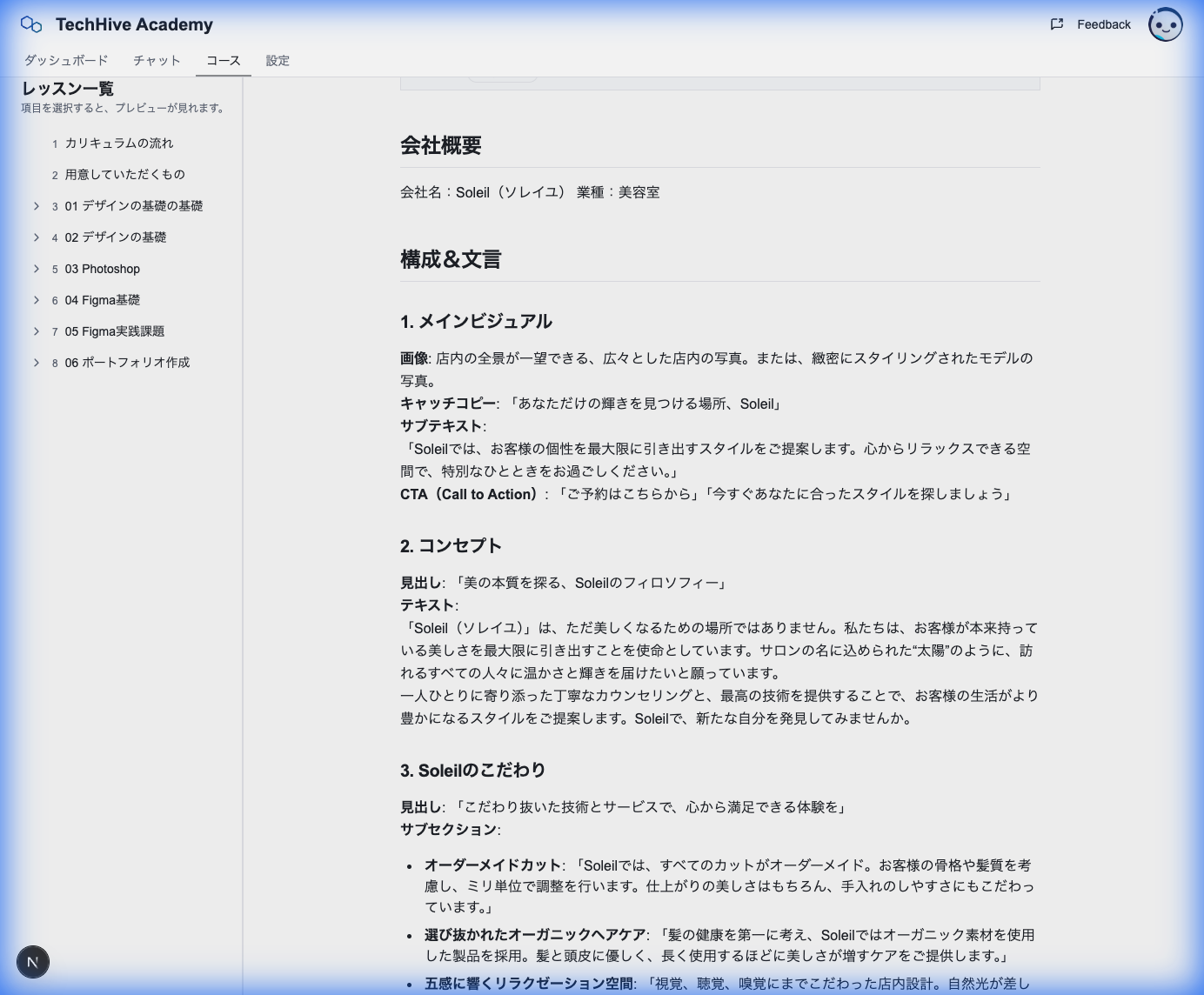
Task: Select lesson 03 Photoshop
Action: pyautogui.click(x=103, y=269)
